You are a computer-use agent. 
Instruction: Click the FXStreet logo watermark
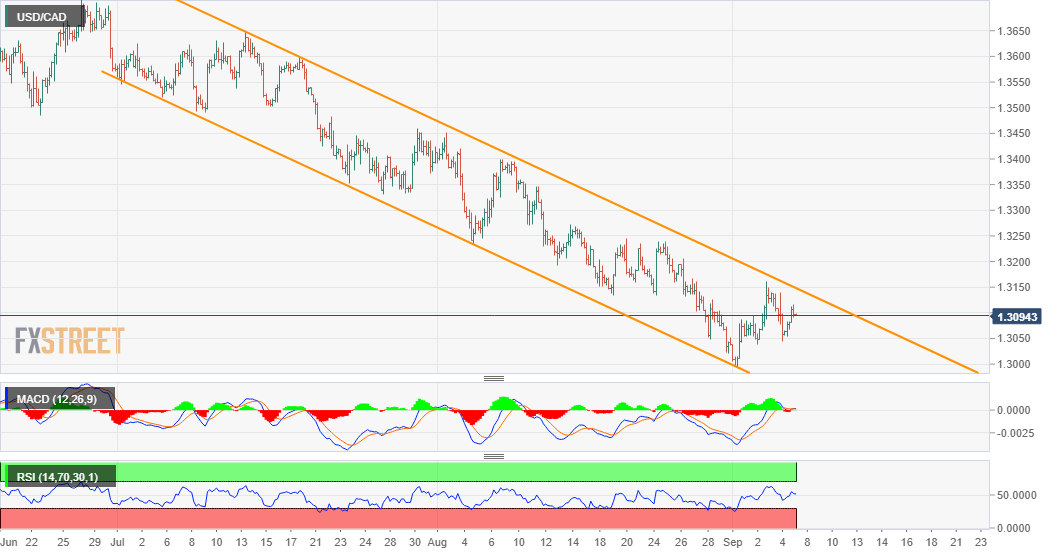(x=70, y=341)
